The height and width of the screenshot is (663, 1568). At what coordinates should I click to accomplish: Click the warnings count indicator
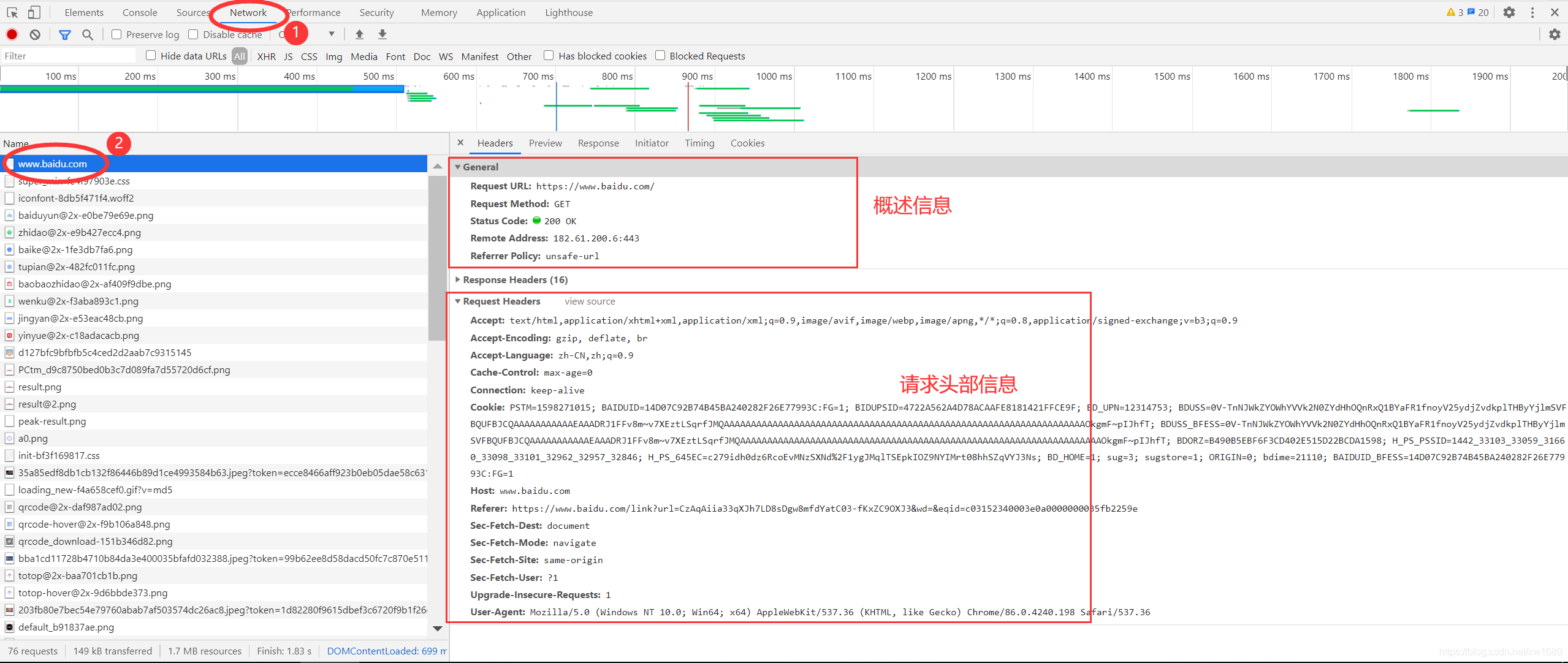[x=1455, y=12]
